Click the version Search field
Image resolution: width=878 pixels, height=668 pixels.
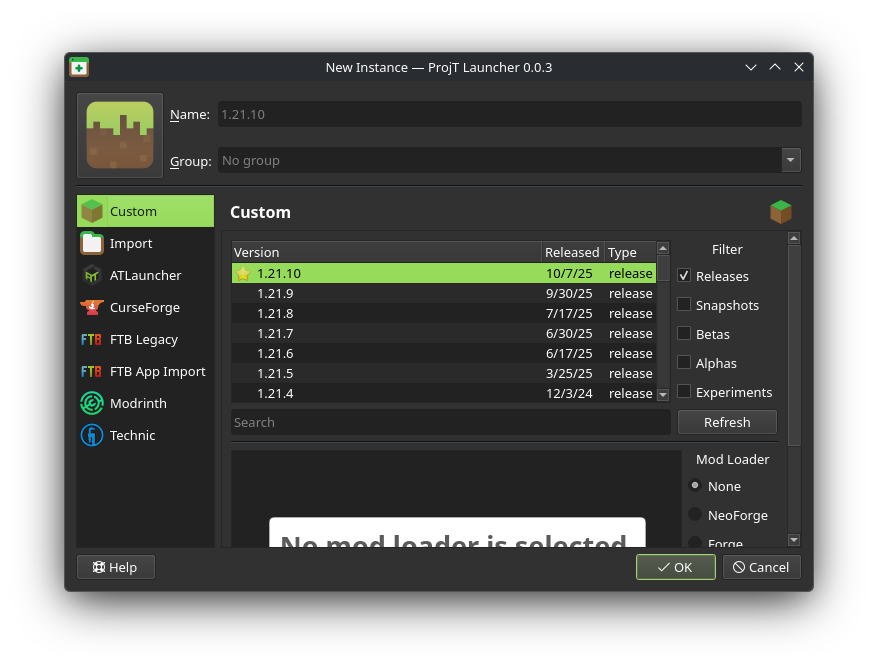tap(450, 422)
